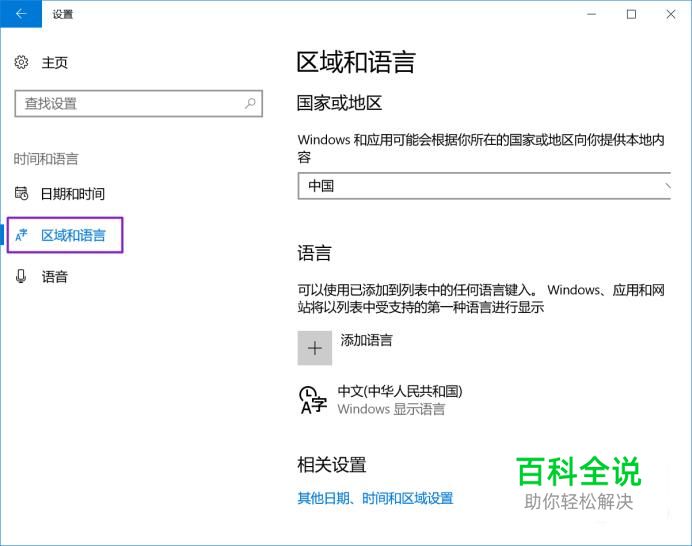Click the 设置 window title
Image resolution: width=692 pixels, height=546 pixels.
click(x=63, y=15)
